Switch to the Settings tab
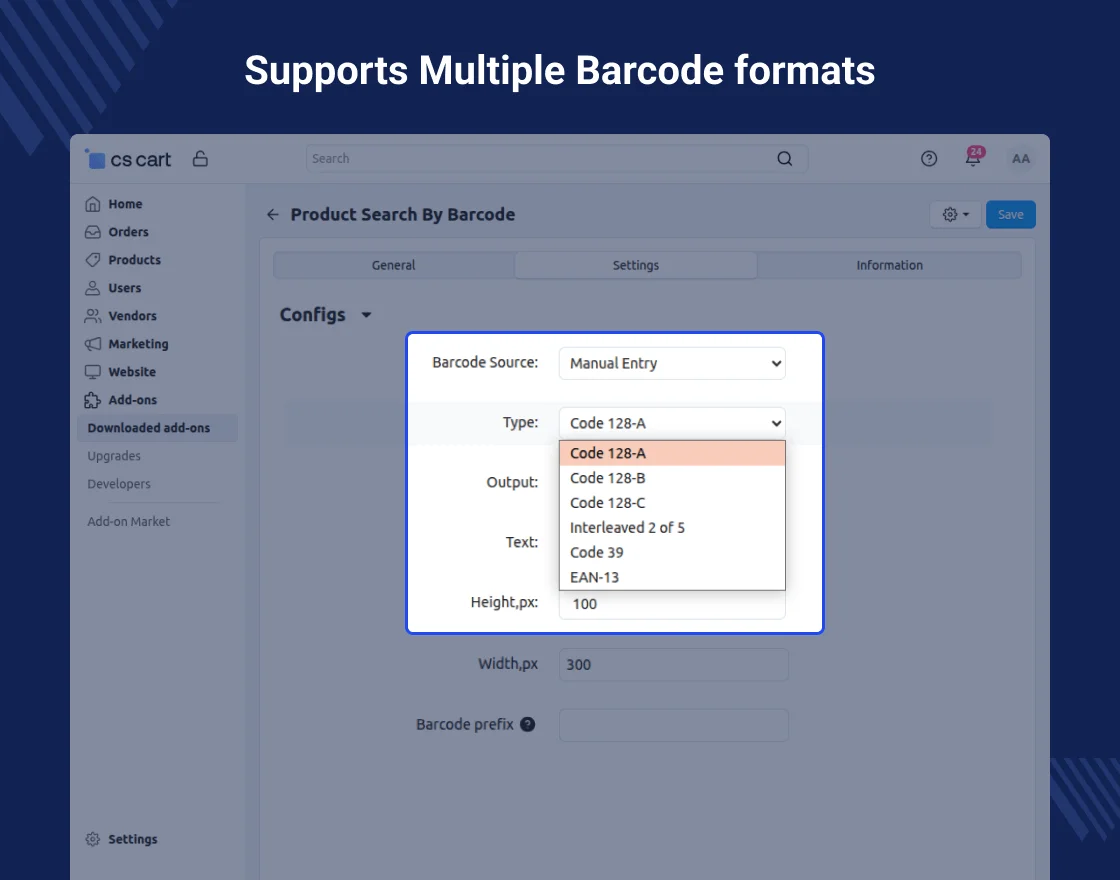 (x=636, y=265)
